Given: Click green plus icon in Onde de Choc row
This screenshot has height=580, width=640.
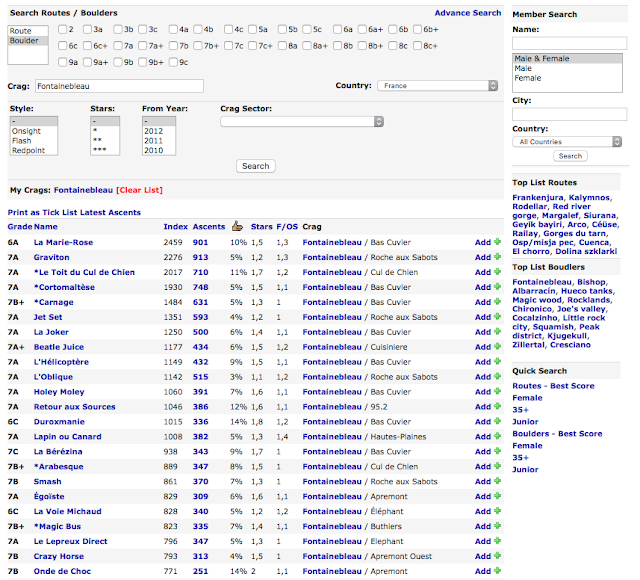Looking at the screenshot, I should pos(497,571).
